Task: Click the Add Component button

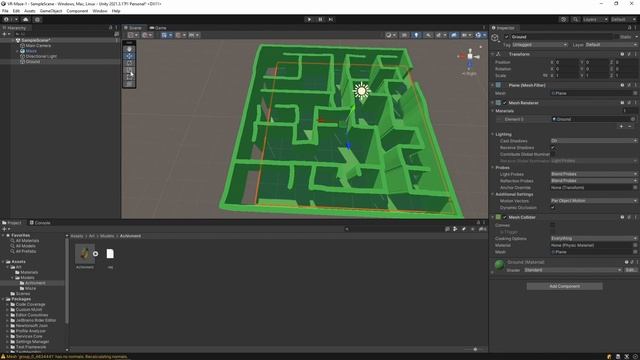Action: pos(564,287)
